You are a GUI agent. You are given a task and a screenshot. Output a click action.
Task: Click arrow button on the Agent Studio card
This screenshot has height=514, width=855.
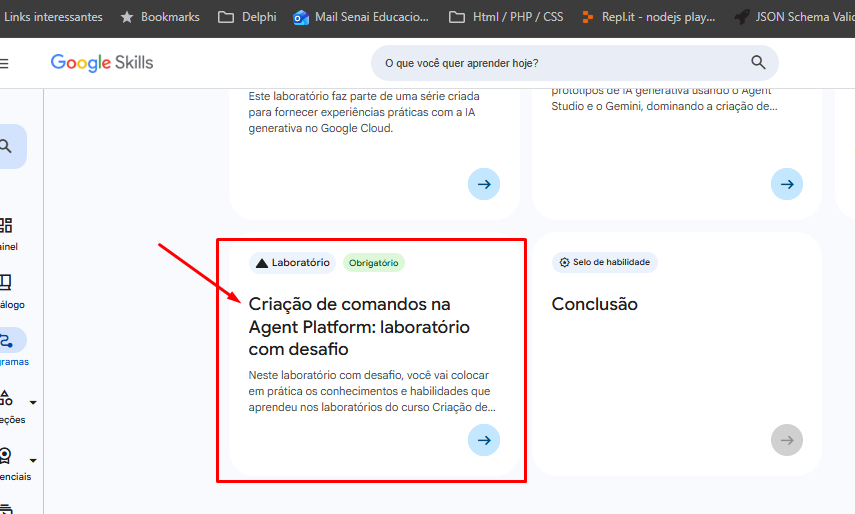(786, 184)
